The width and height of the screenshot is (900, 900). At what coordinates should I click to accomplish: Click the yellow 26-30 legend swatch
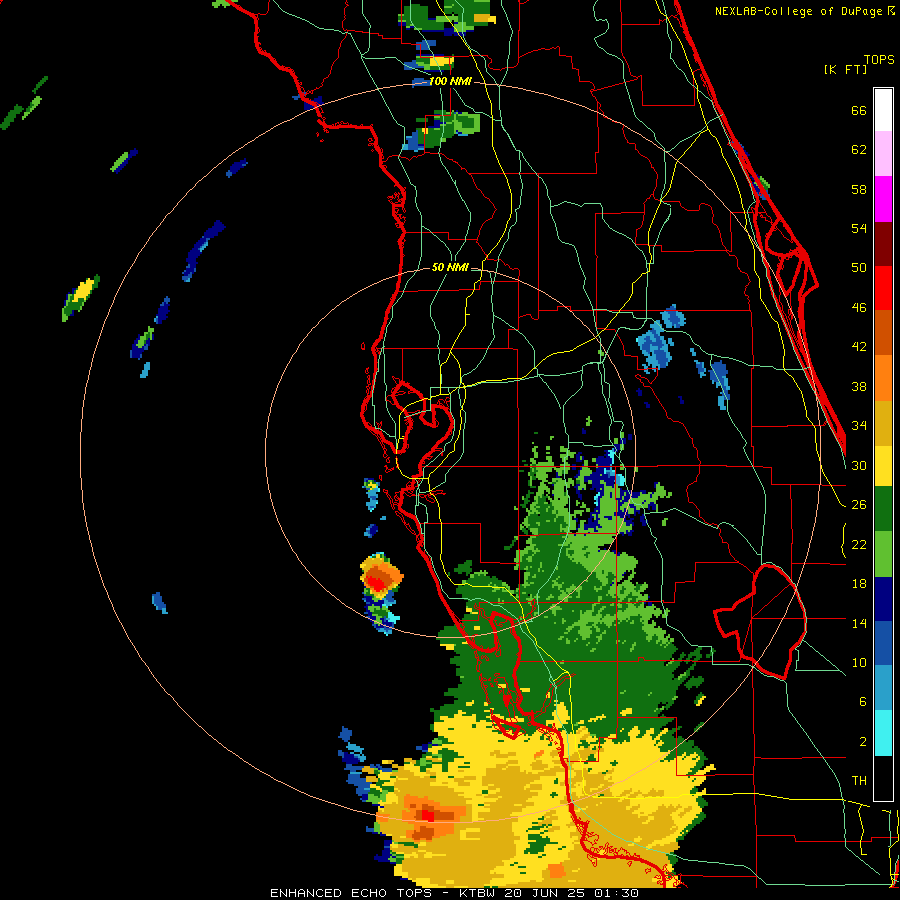click(x=883, y=465)
